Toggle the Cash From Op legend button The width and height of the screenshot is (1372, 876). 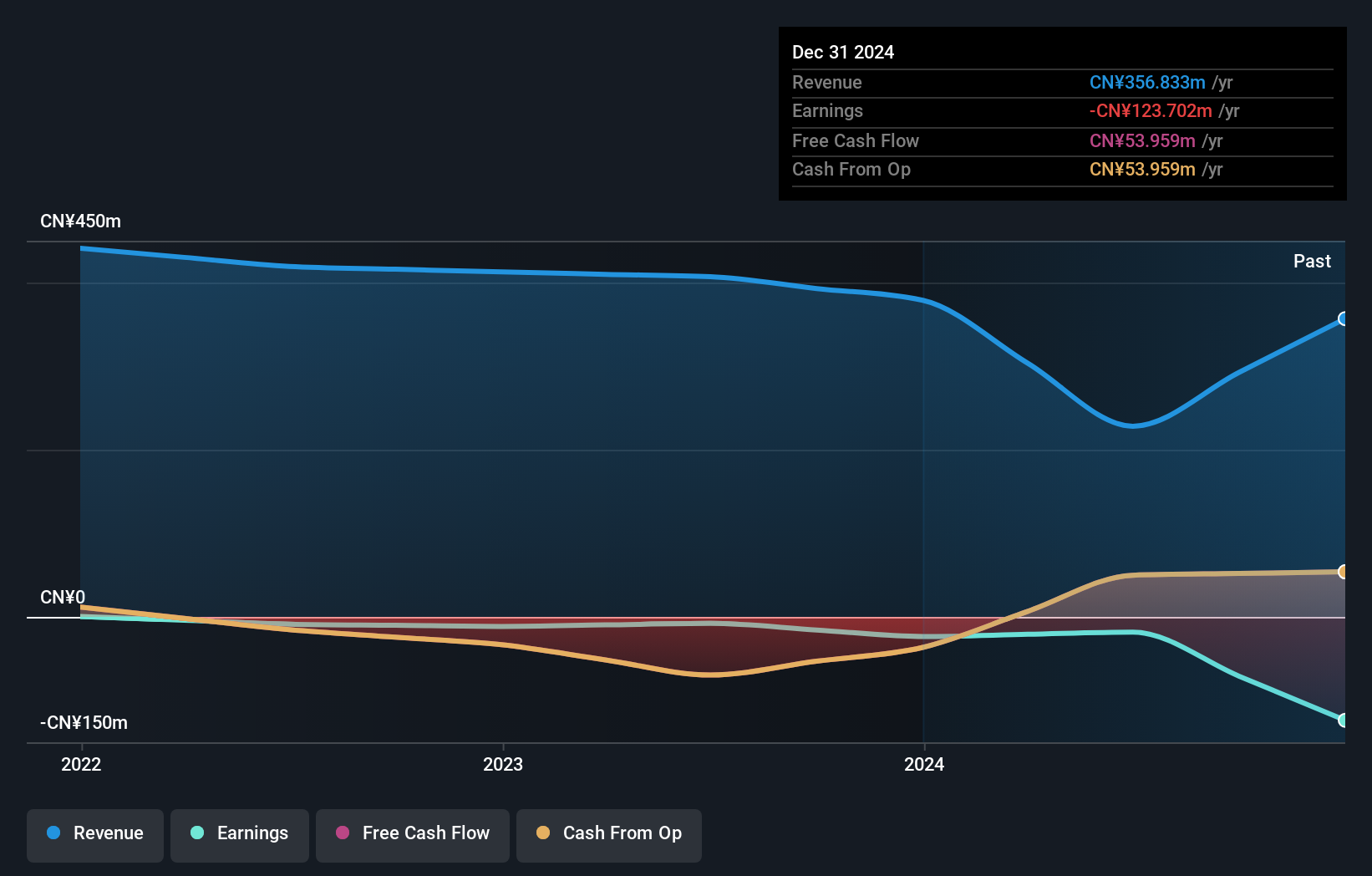click(609, 835)
